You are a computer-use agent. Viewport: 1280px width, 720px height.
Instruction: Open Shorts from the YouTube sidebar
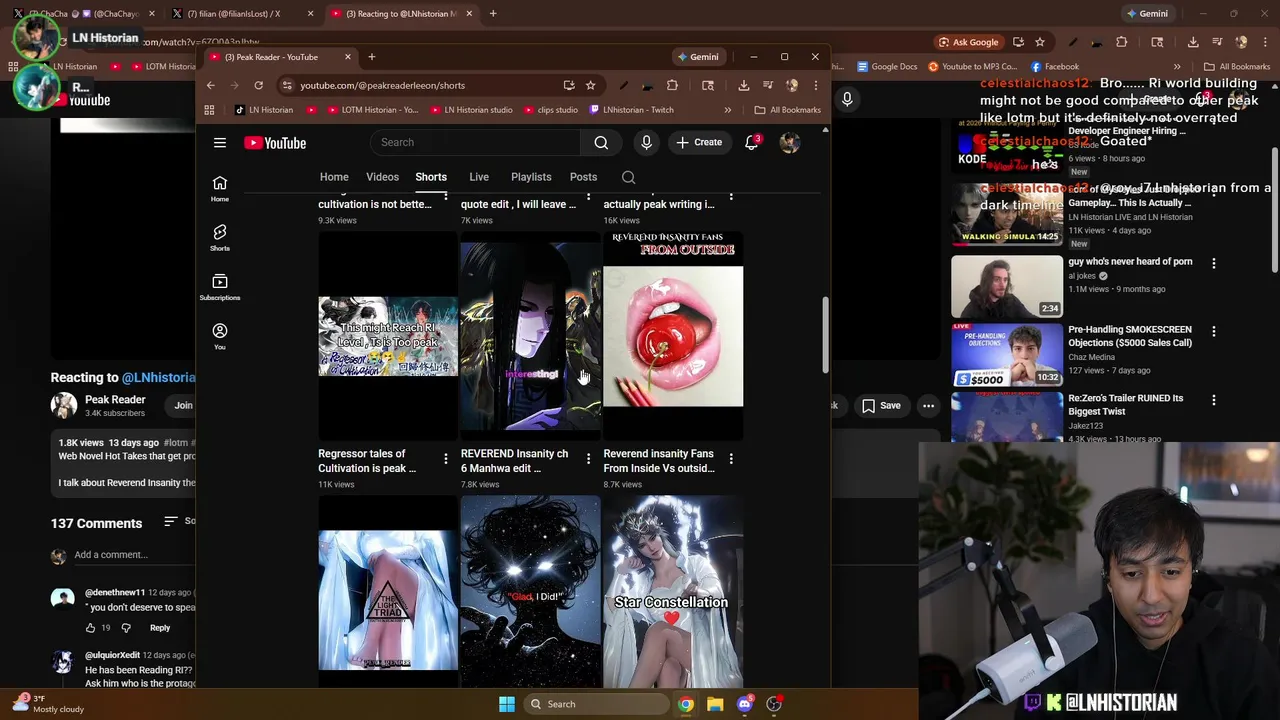click(220, 237)
